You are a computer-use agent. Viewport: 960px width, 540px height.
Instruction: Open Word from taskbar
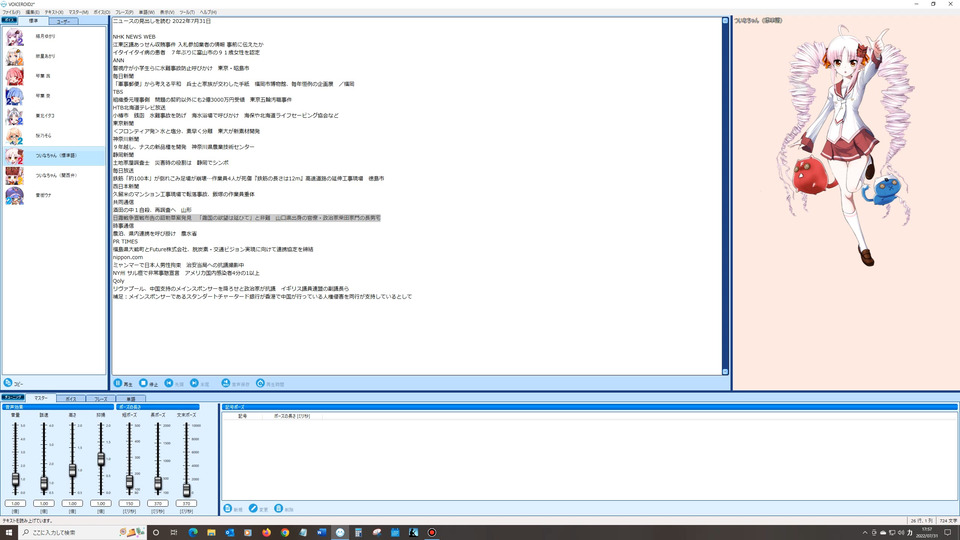(x=321, y=533)
